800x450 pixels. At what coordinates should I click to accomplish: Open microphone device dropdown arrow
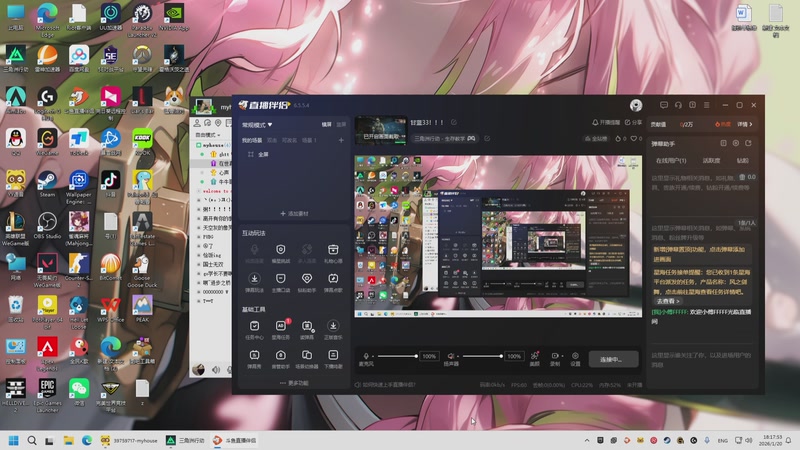pyautogui.click(x=373, y=356)
